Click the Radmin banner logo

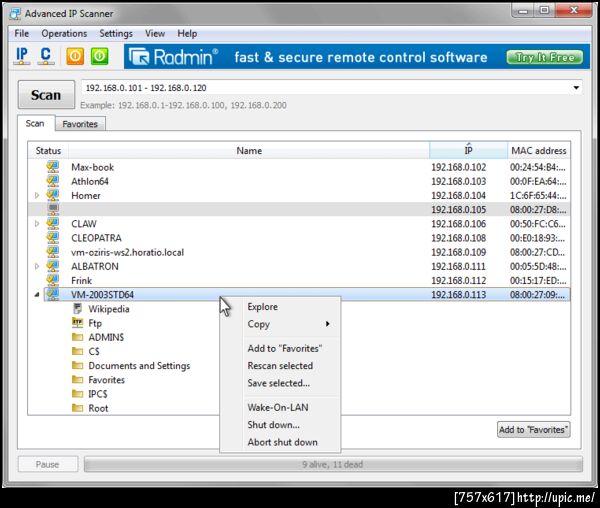(173, 57)
